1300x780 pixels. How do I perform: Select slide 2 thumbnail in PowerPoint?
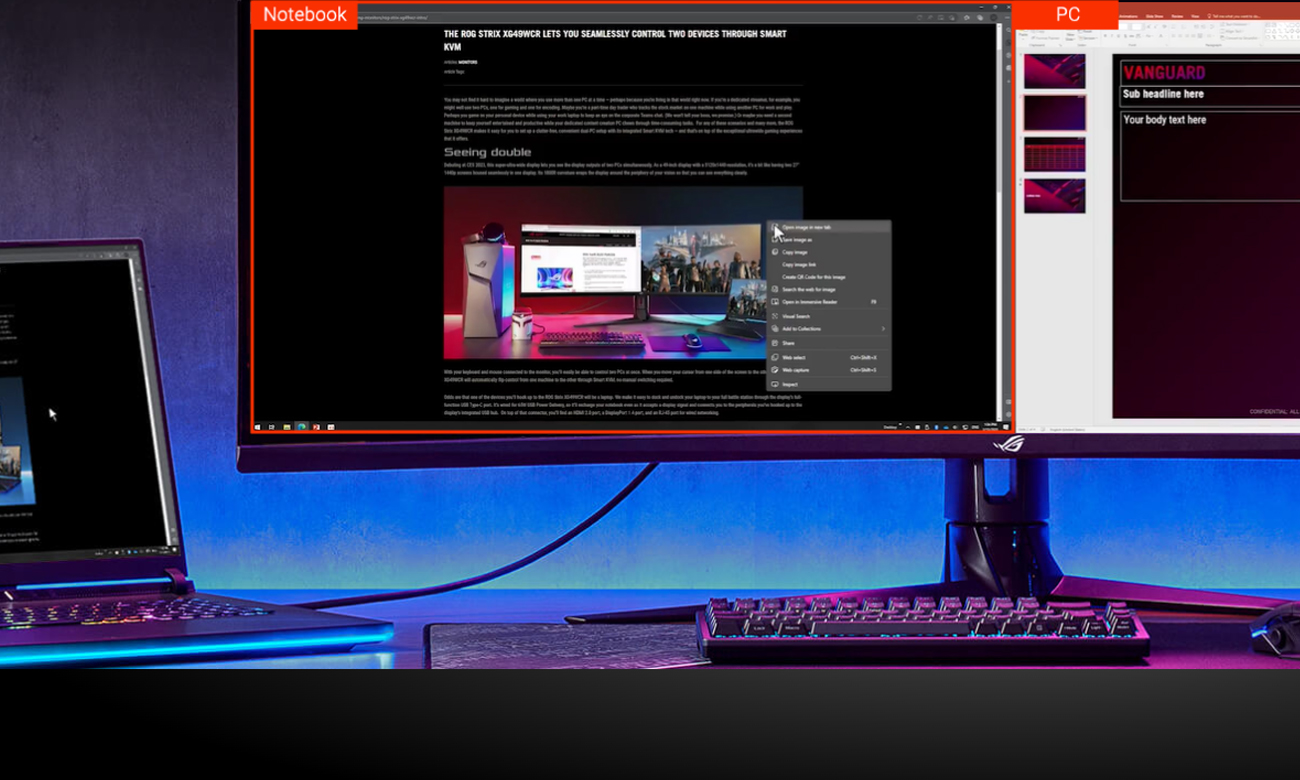1054,114
